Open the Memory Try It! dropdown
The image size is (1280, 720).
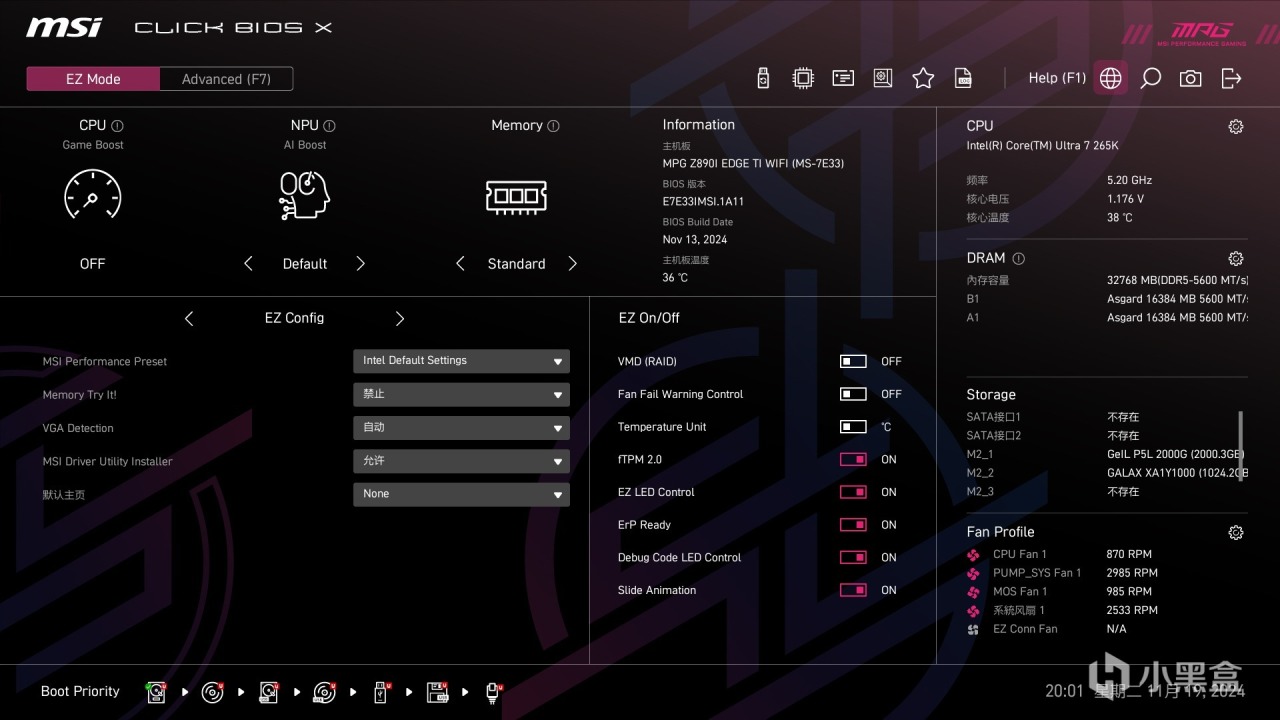461,394
